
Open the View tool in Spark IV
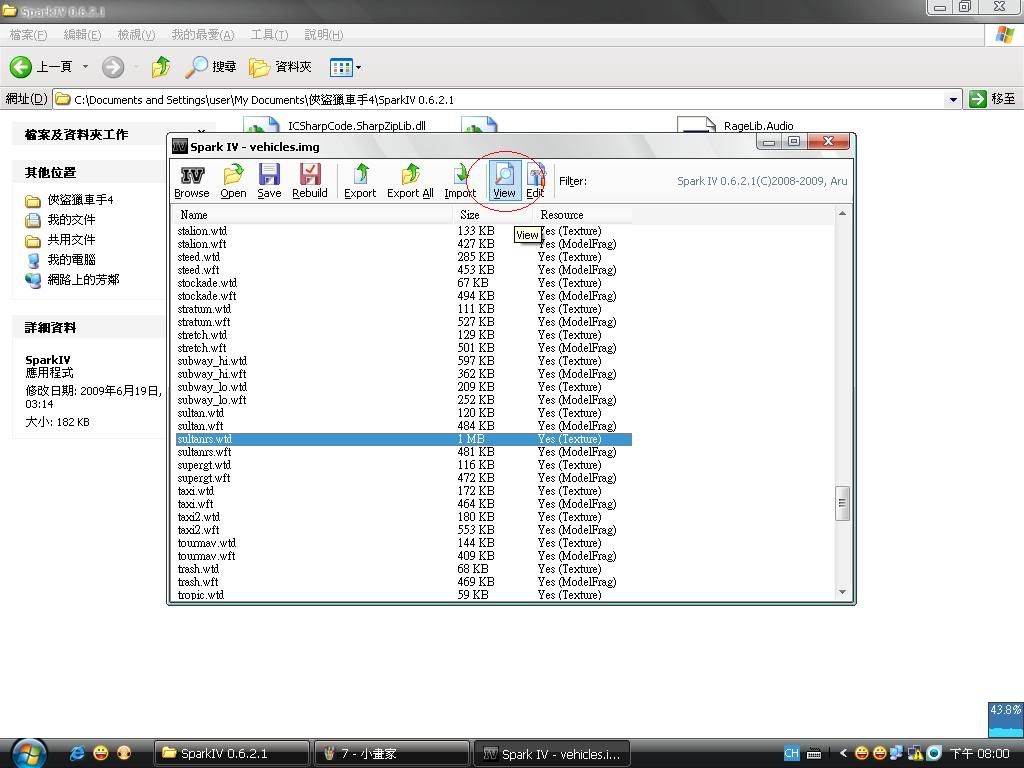(504, 180)
